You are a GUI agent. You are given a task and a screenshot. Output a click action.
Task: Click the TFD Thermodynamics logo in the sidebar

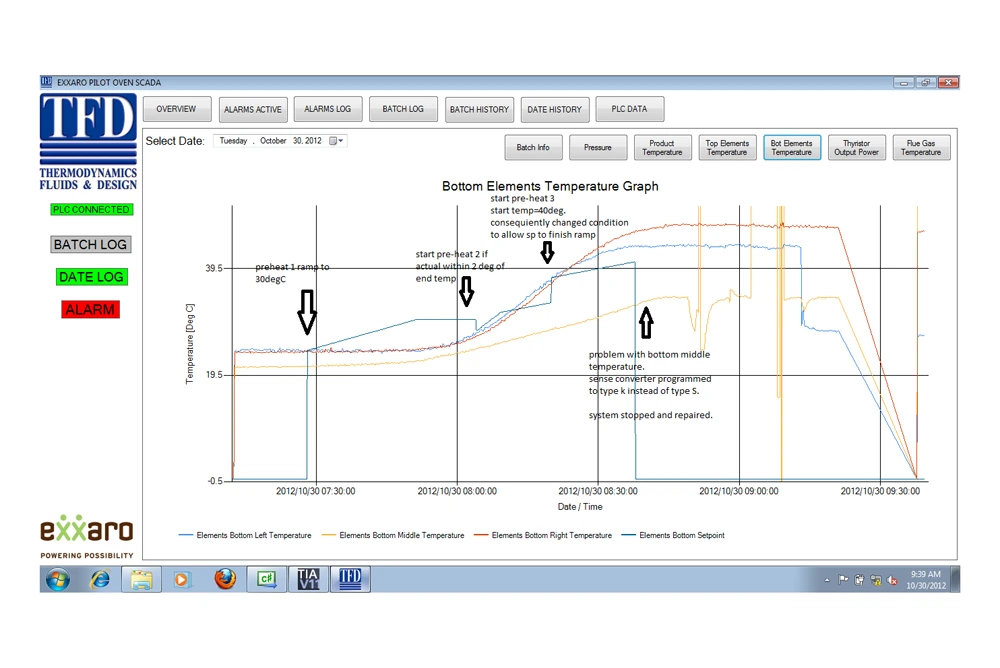coord(87,133)
